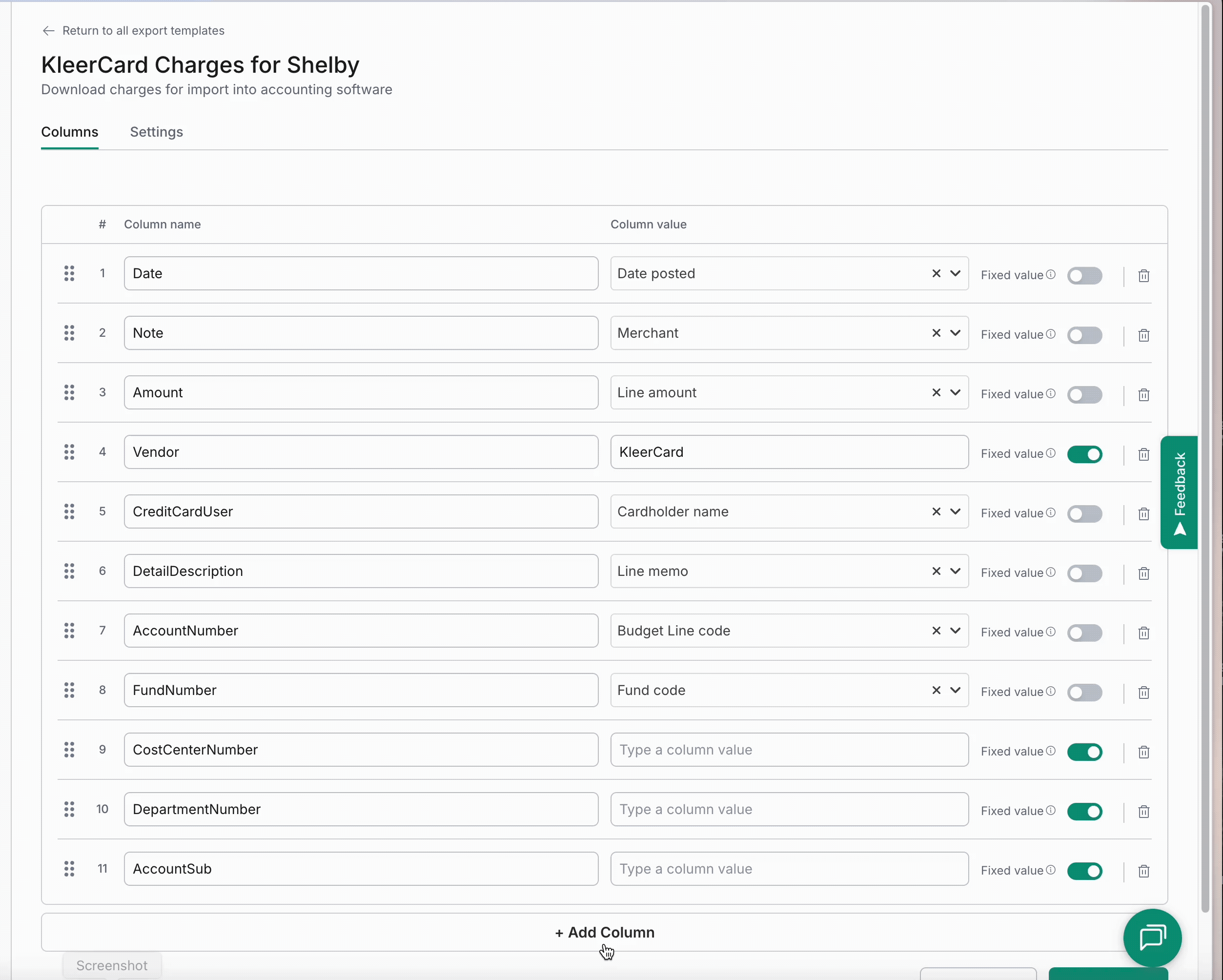Click the back arrow beside Return to templates
This screenshot has width=1223, height=980.
49,31
